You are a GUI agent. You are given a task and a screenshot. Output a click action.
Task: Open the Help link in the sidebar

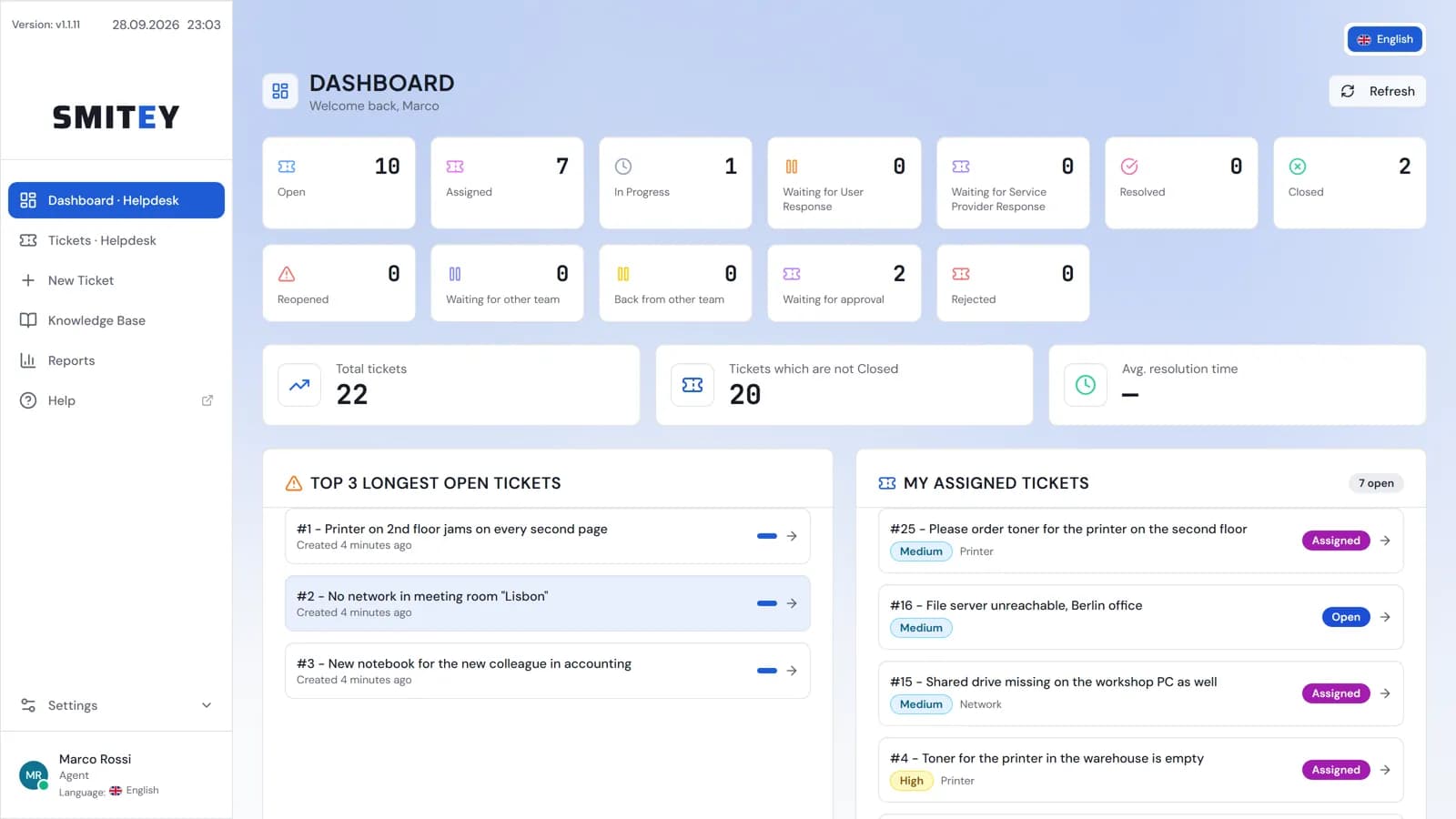click(x=116, y=400)
